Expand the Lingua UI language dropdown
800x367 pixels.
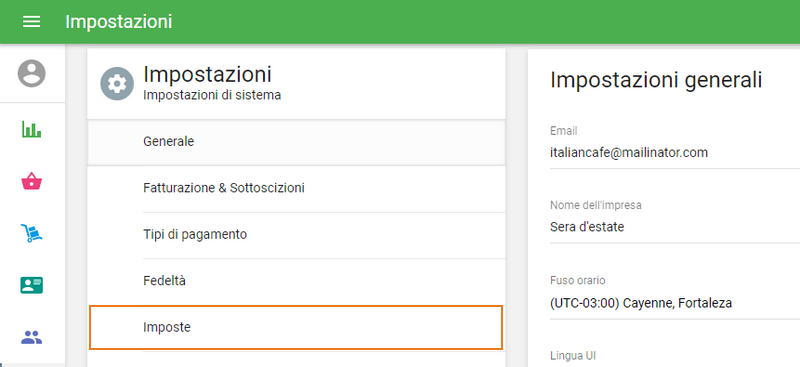[x=674, y=358]
